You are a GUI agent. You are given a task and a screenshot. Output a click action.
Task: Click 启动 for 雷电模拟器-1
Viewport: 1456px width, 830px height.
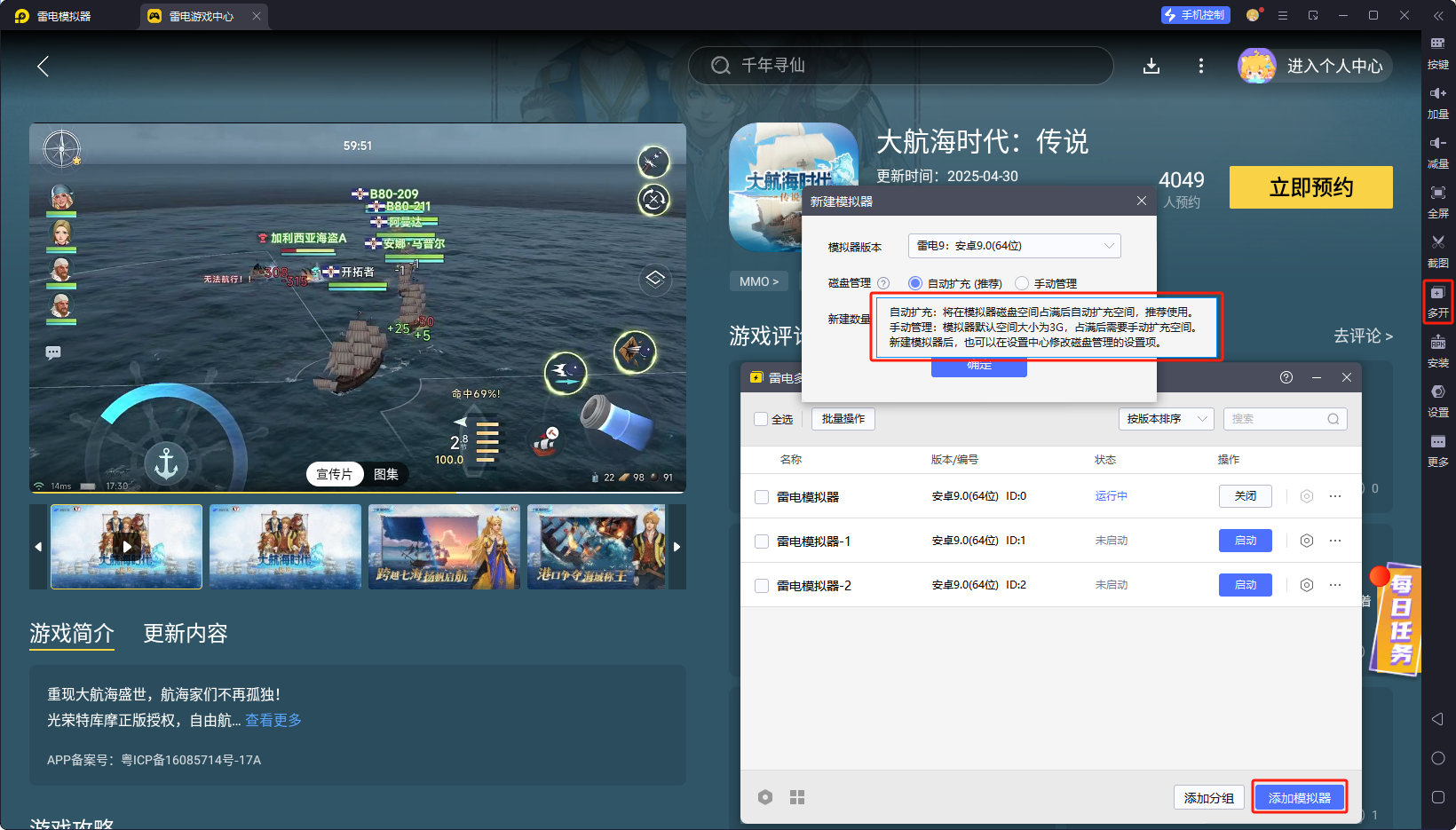tap(1245, 541)
